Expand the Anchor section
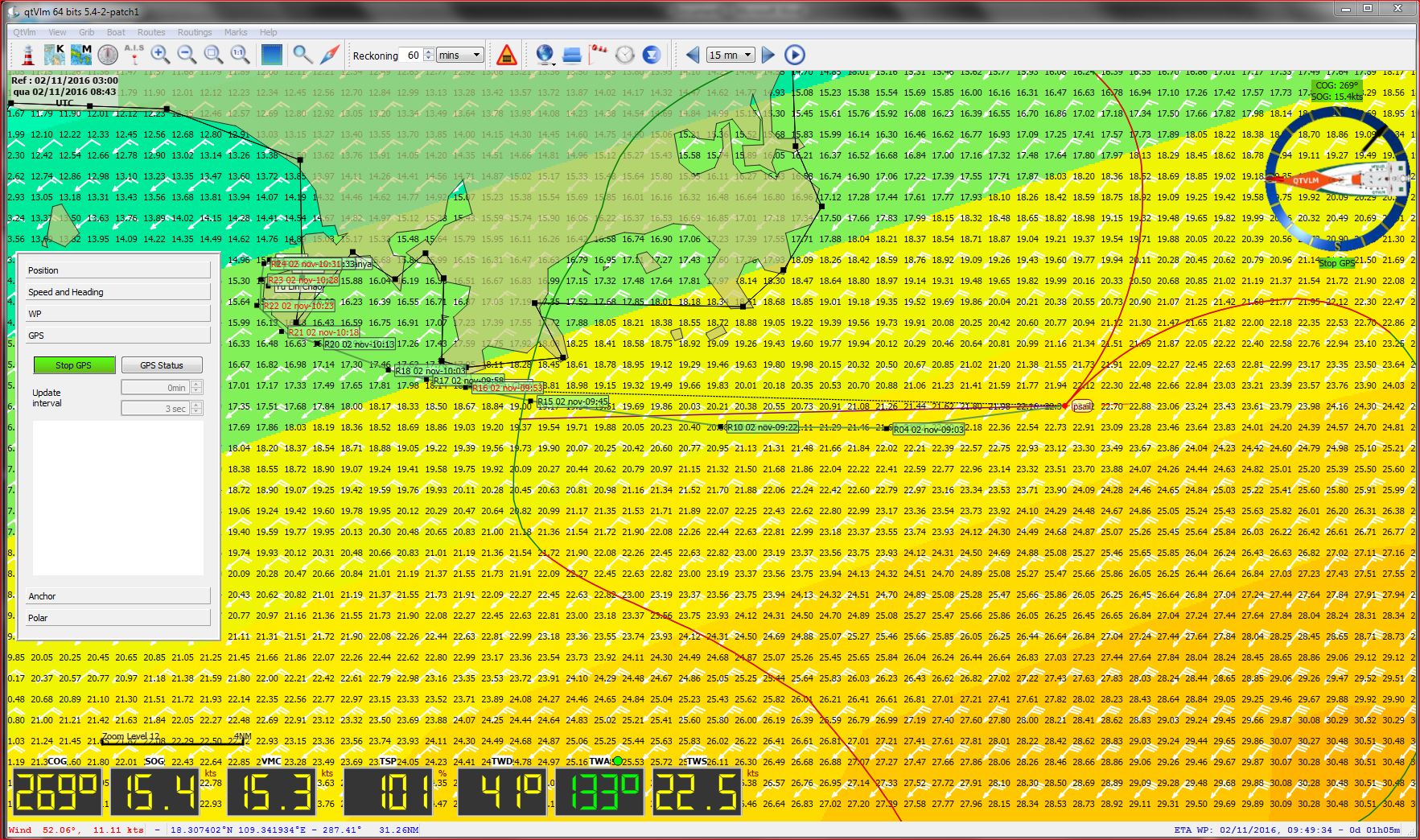Image resolution: width=1420 pixels, height=840 pixels. click(x=118, y=596)
